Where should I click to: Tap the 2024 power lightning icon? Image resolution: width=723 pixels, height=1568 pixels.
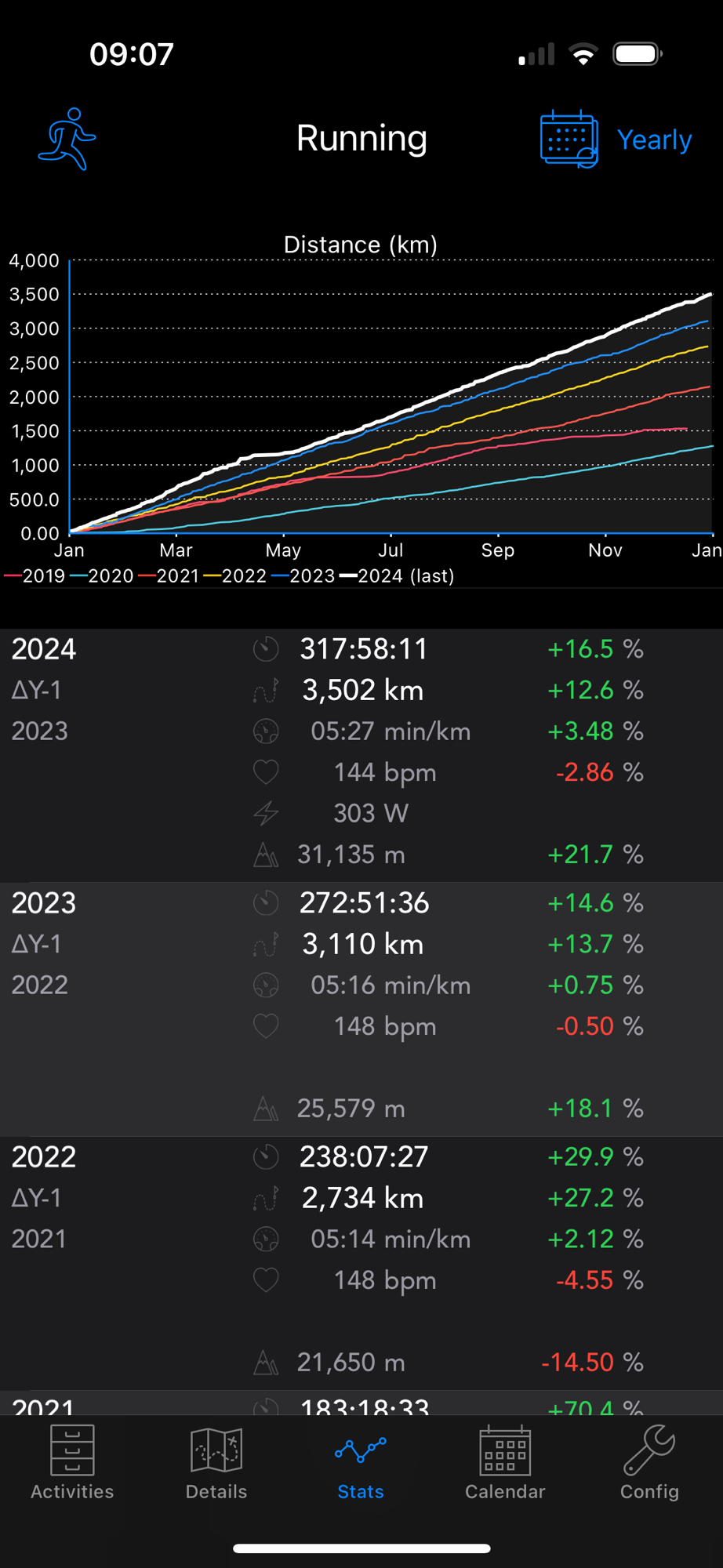pos(266,813)
